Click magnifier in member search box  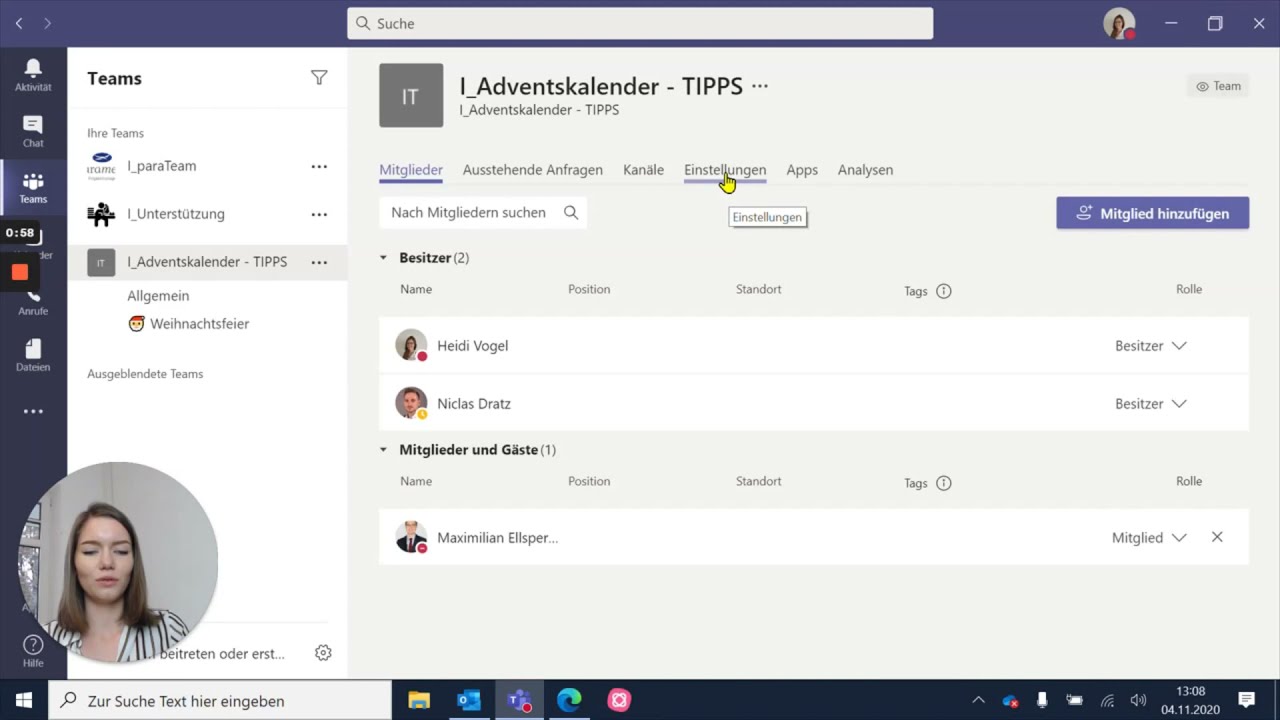[571, 212]
